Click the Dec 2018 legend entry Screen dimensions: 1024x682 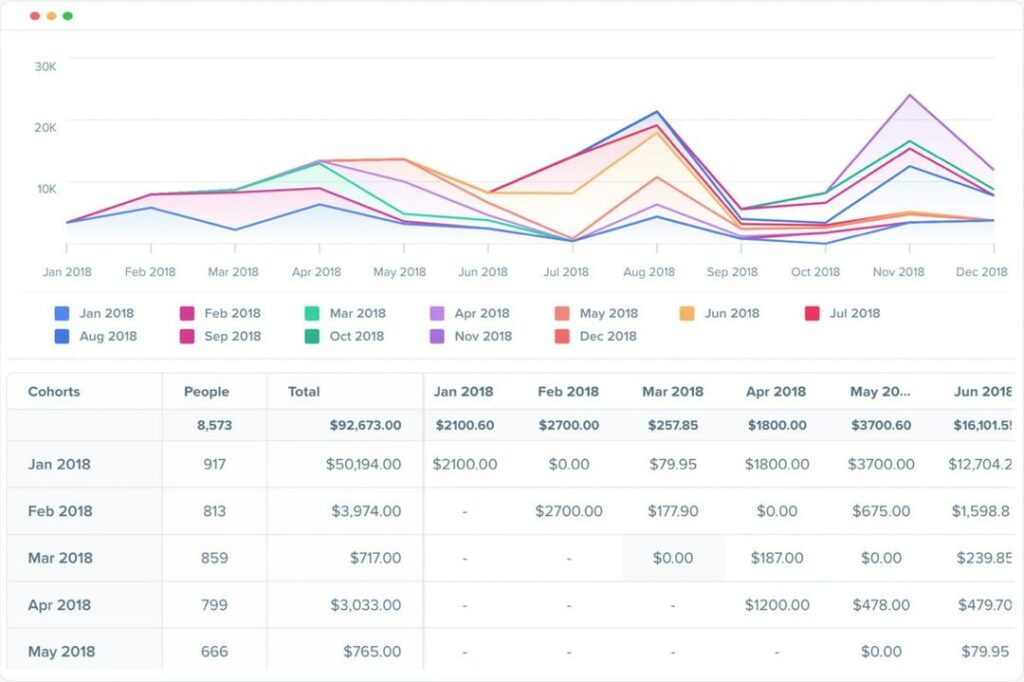click(596, 336)
